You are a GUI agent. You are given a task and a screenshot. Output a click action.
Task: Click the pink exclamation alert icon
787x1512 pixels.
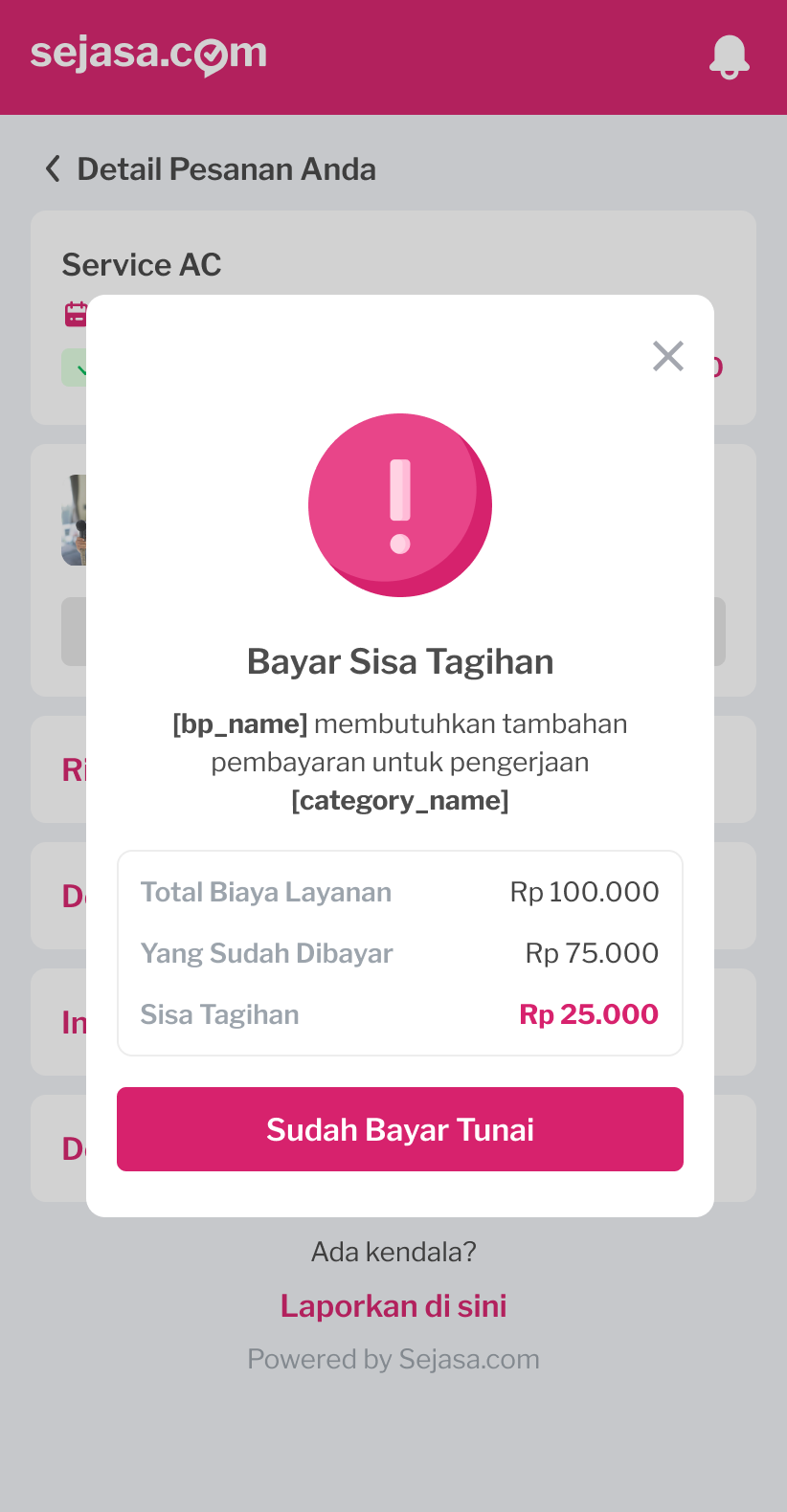400,505
